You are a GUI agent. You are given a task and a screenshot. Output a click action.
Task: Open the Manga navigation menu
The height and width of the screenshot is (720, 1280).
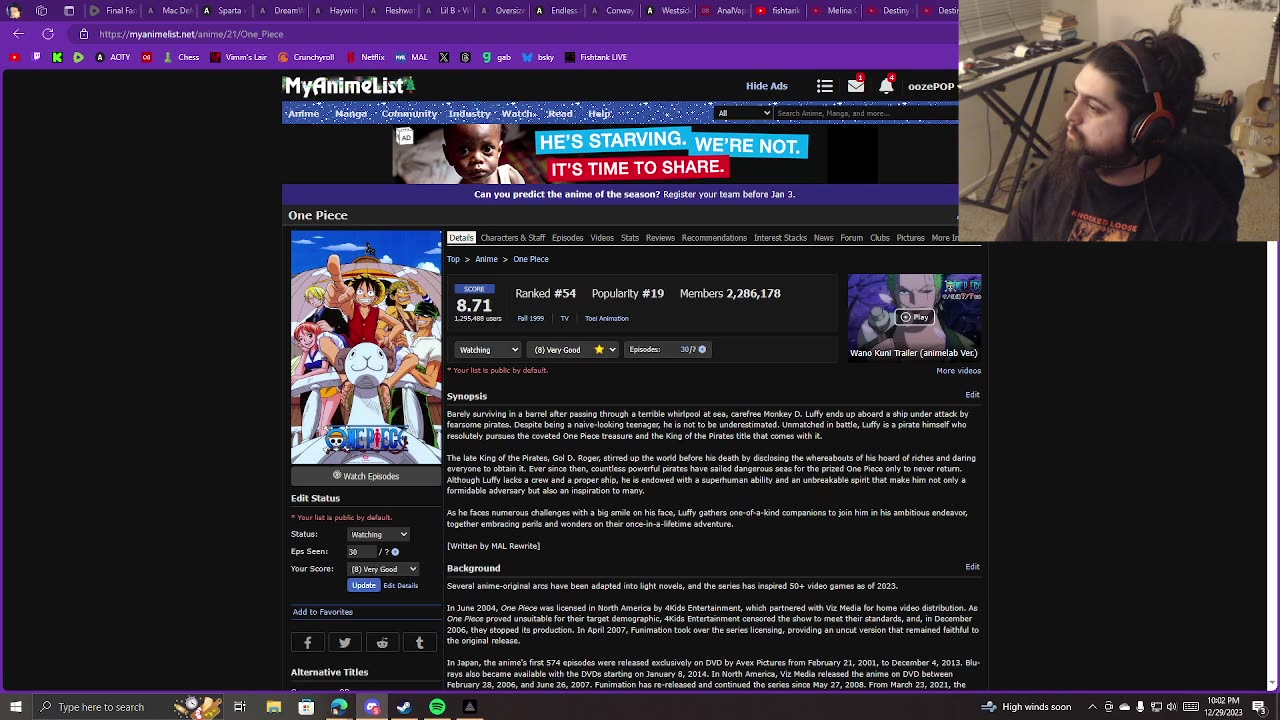click(351, 114)
